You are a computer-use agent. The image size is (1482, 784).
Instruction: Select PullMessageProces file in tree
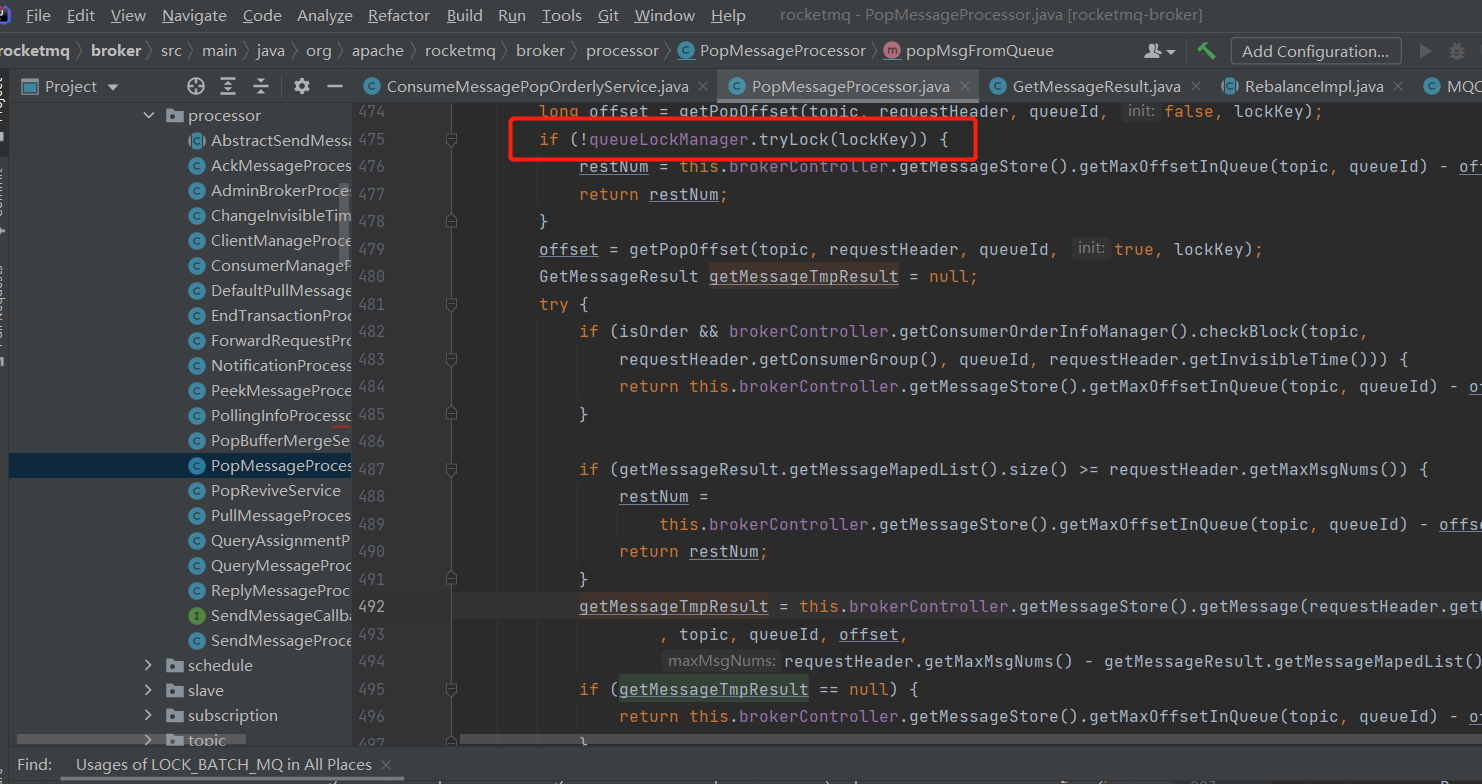180,516
